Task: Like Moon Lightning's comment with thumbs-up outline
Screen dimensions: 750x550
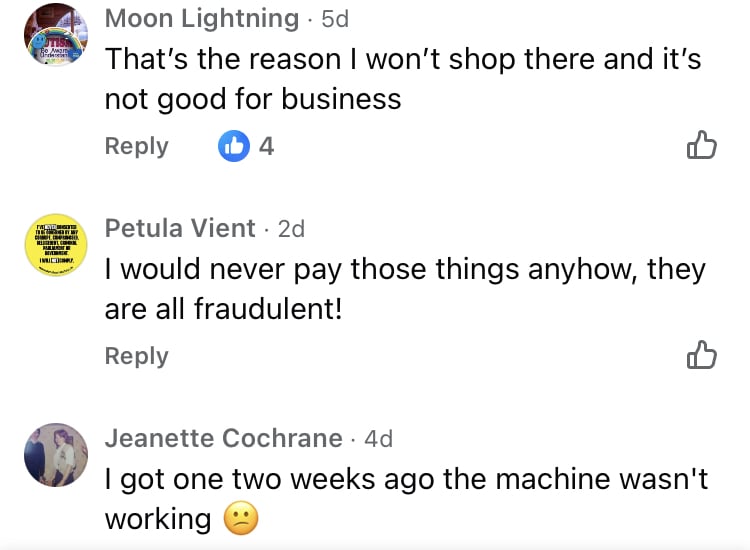Action: [x=702, y=145]
